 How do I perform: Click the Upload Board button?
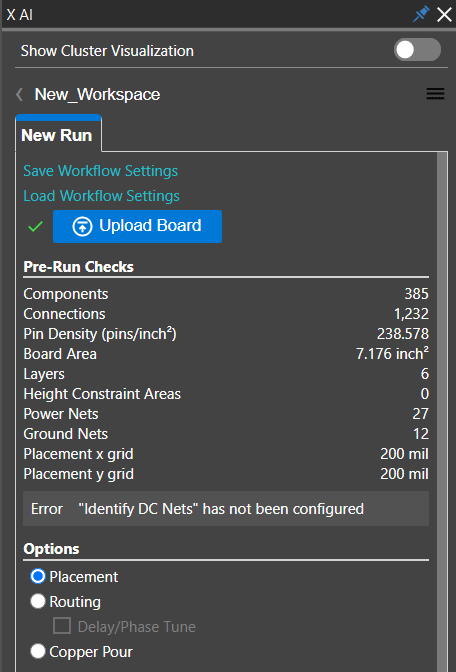(137, 226)
